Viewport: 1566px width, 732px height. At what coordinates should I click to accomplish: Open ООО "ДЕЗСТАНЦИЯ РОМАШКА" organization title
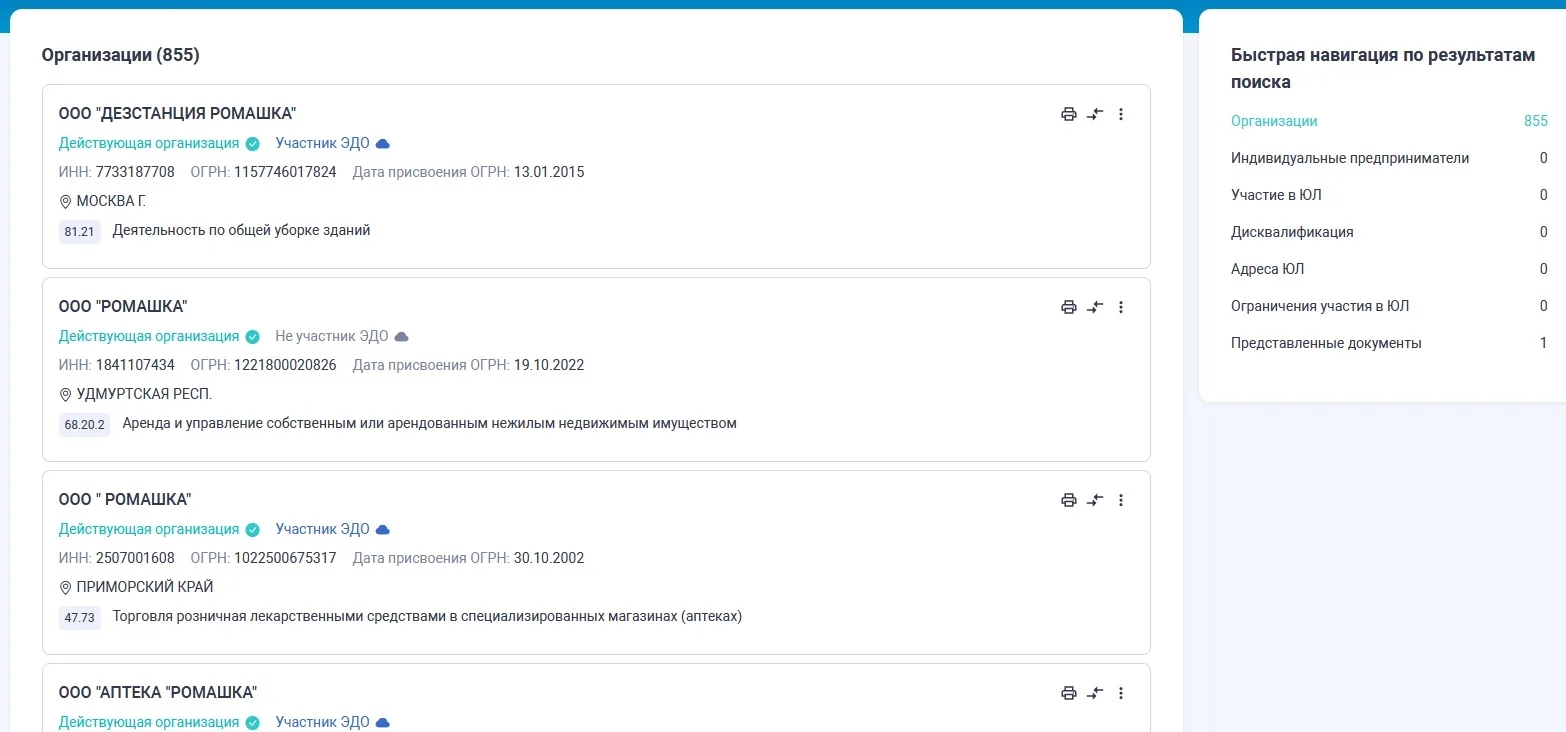pos(177,113)
